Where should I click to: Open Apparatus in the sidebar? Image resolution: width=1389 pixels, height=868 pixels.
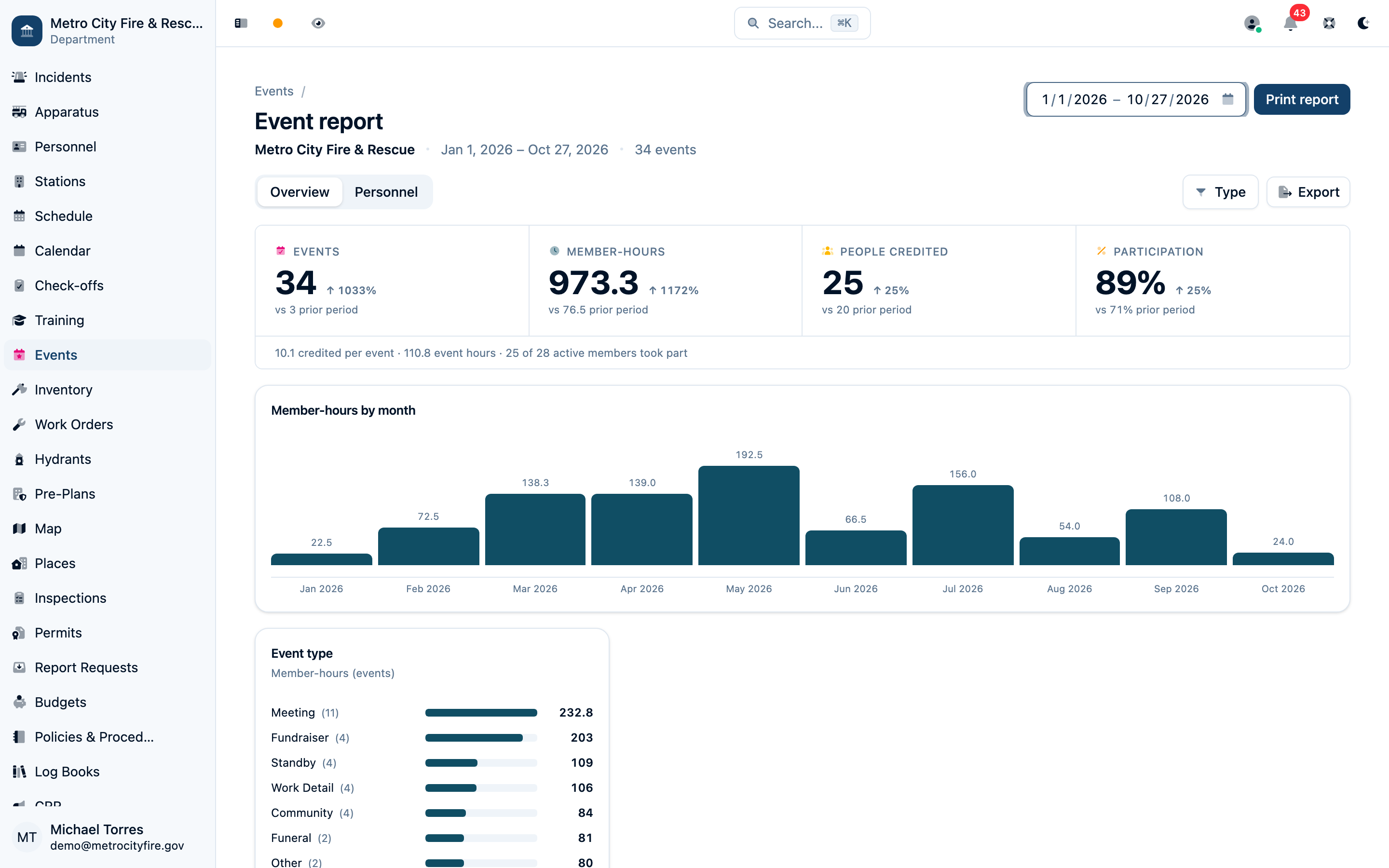[x=108, y=112]
